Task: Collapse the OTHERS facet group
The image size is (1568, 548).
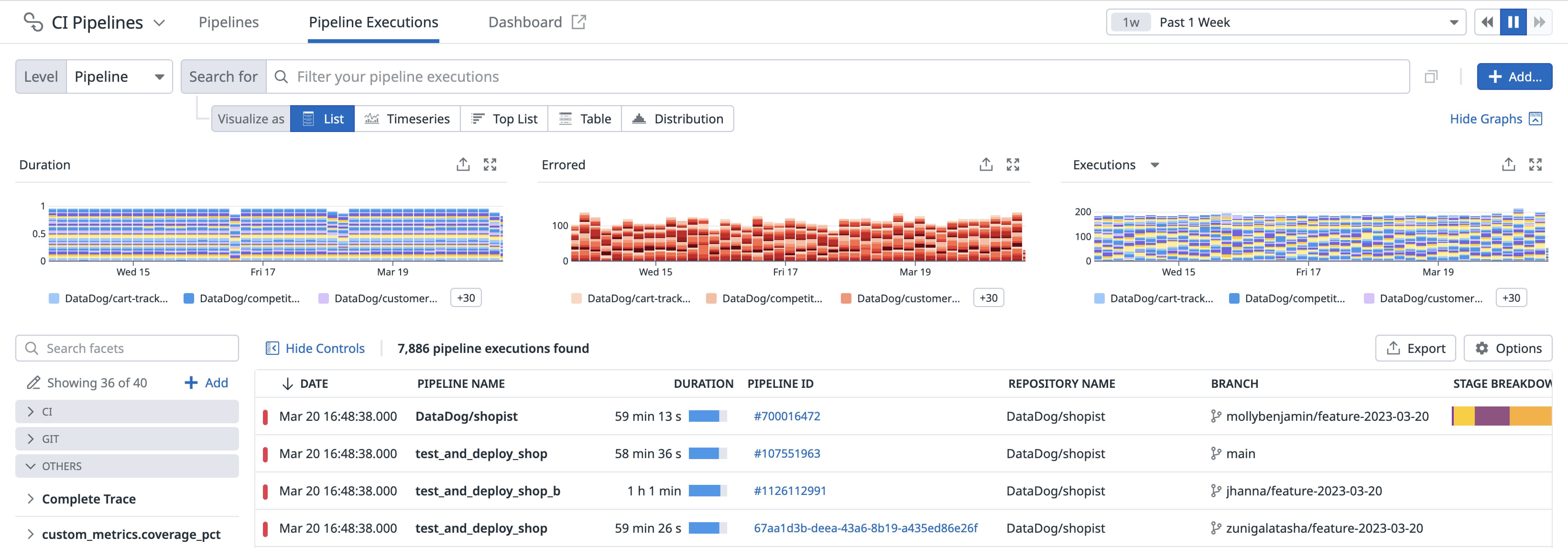Action: coord(127,466)
